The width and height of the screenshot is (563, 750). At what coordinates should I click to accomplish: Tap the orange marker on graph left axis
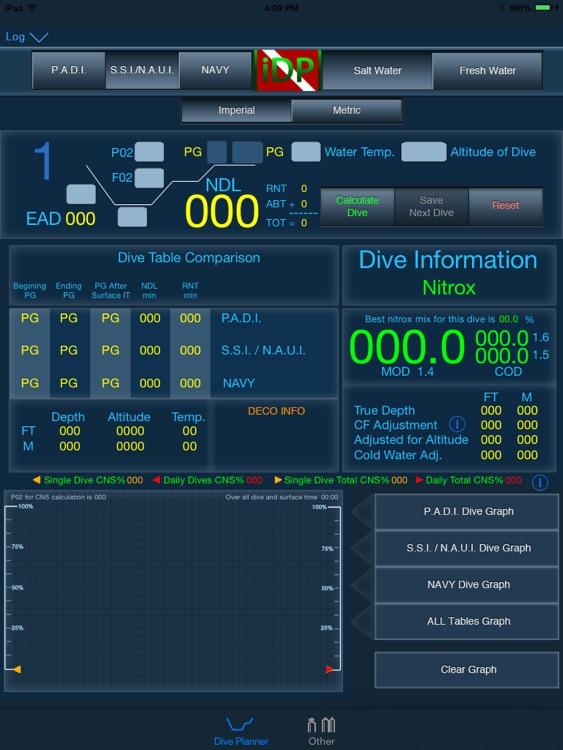[16, 669]
